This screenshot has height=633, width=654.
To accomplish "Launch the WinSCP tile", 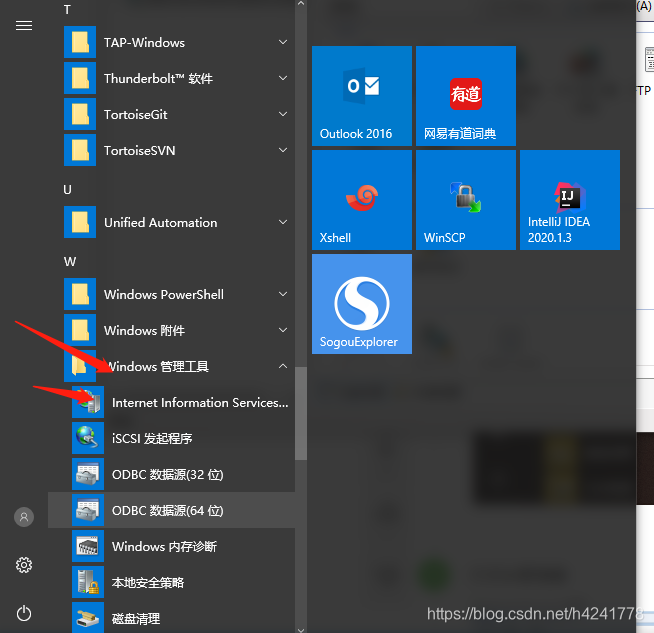I will pyautogui.click(x=466, y=200).
